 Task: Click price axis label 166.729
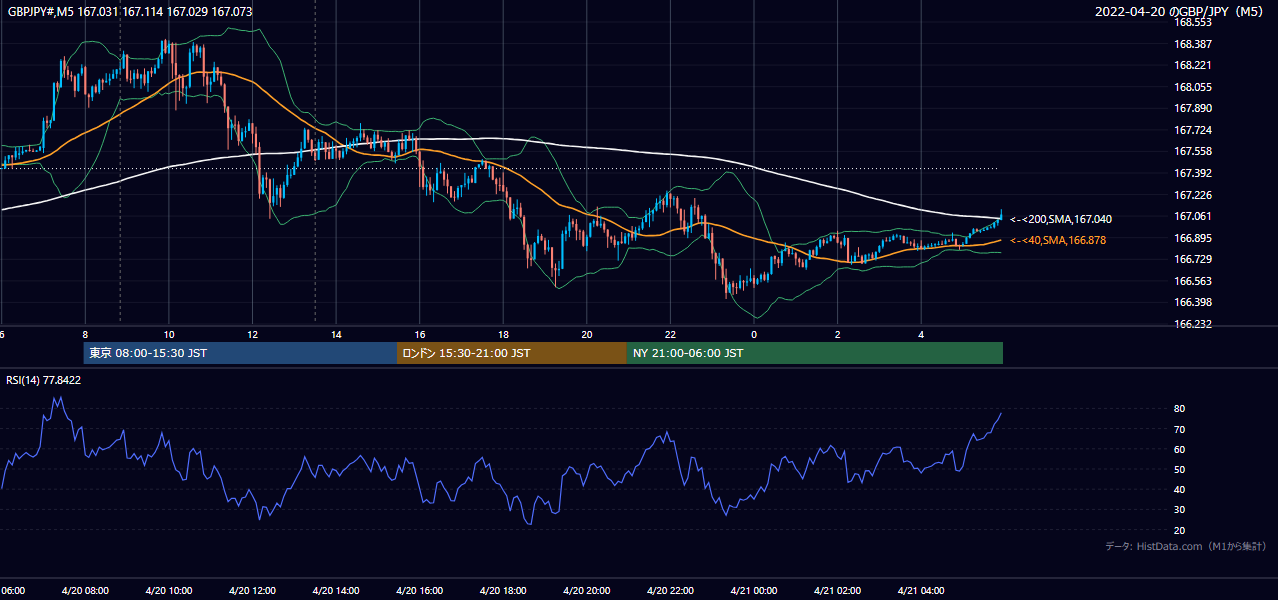1193,259
